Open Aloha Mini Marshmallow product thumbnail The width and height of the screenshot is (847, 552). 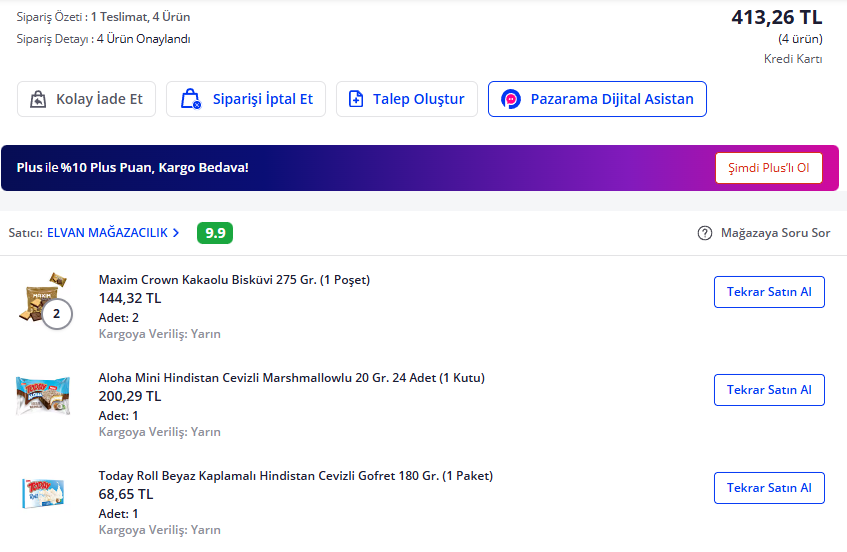click(43, 395)
